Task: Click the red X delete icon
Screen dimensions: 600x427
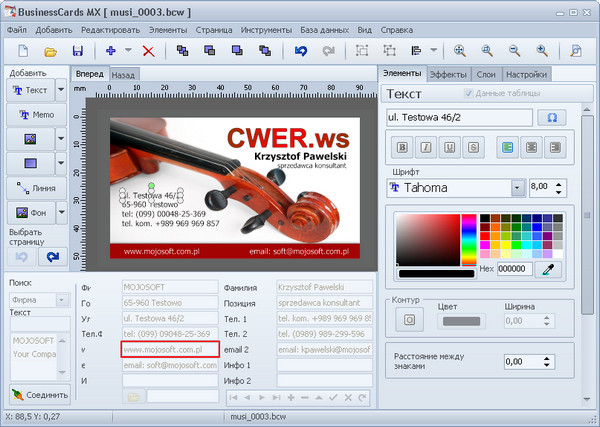Action: (148, 50)
